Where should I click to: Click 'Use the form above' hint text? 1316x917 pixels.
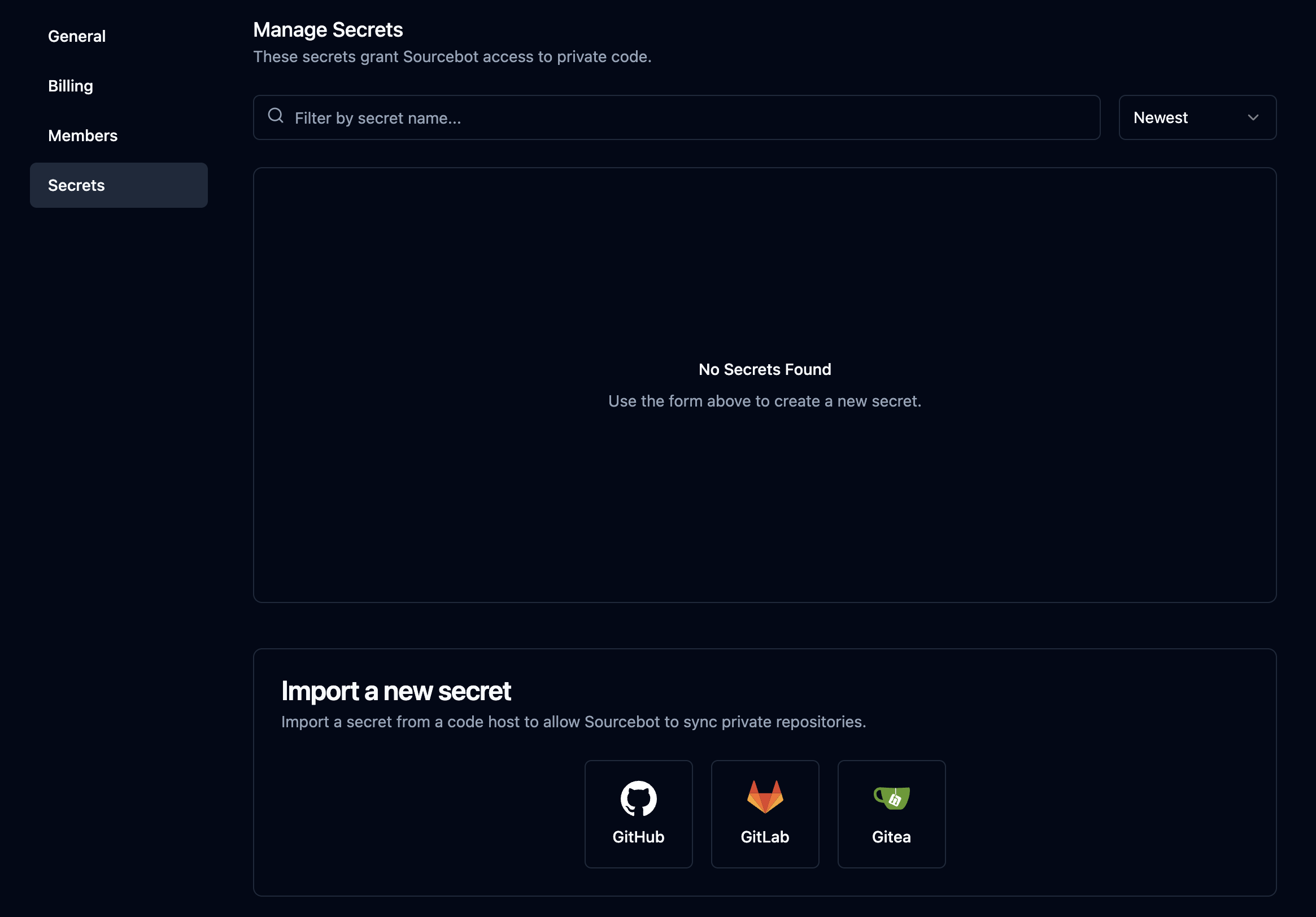[x=765, y=401]
